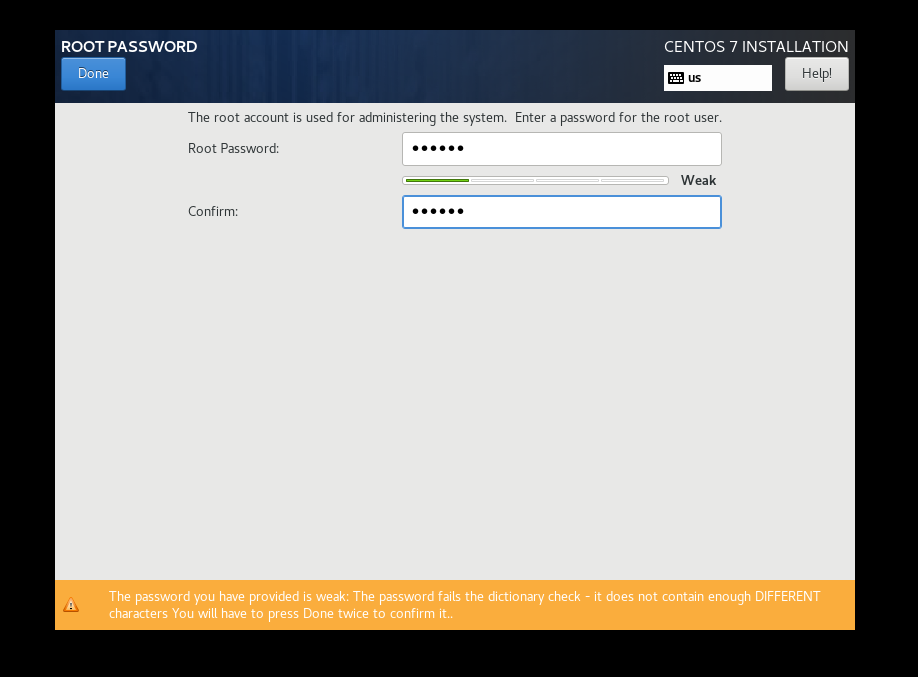The height and width of the screenshot is (677, 918).
Task: Open the Help! button
Action: pos(816,74)
